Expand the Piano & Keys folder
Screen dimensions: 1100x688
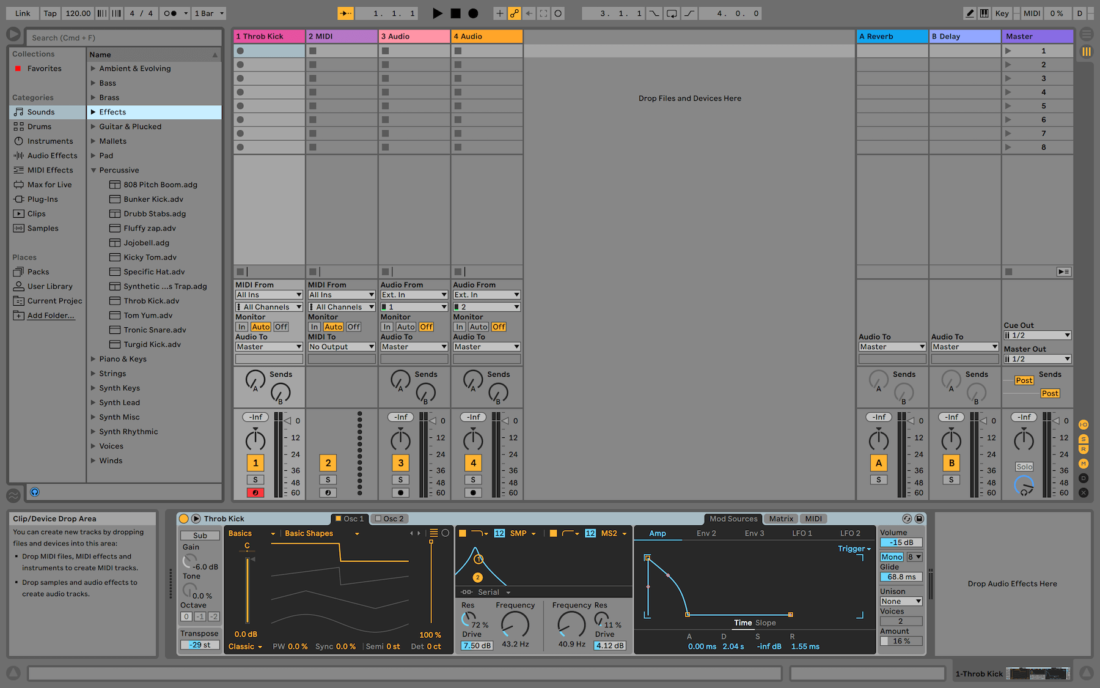93,359
